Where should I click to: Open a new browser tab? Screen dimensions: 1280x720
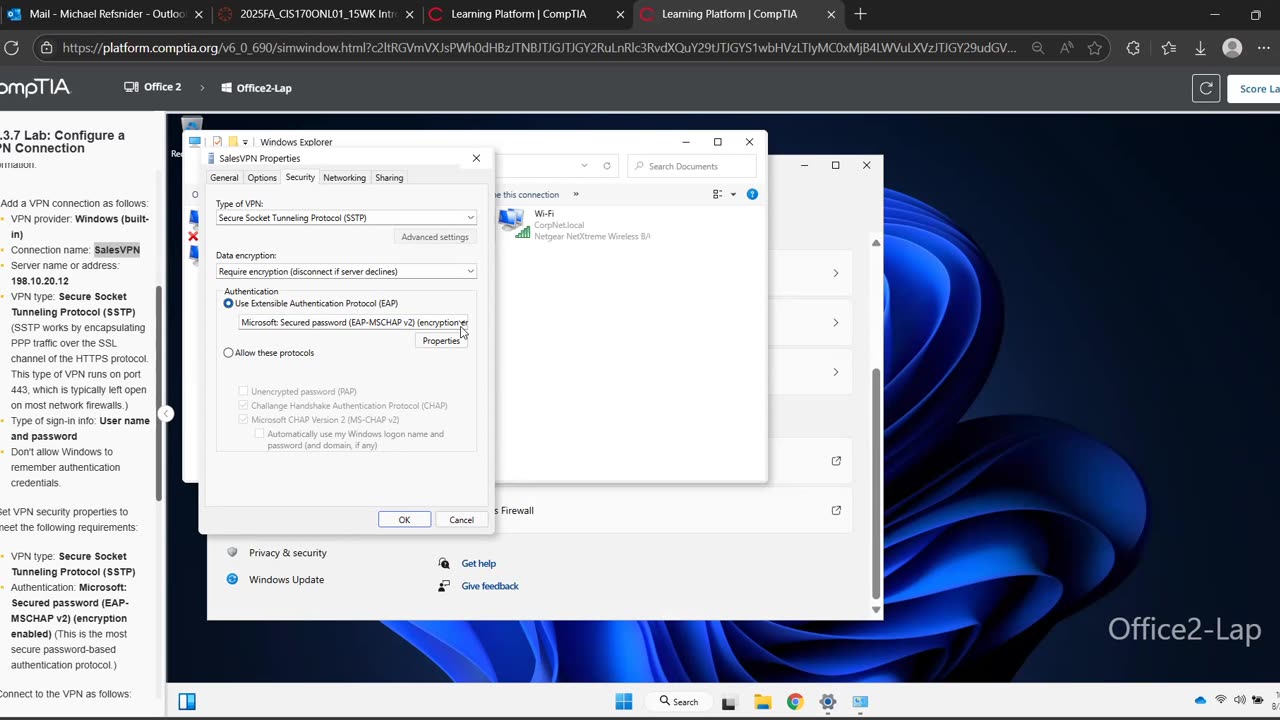point(861,14)
